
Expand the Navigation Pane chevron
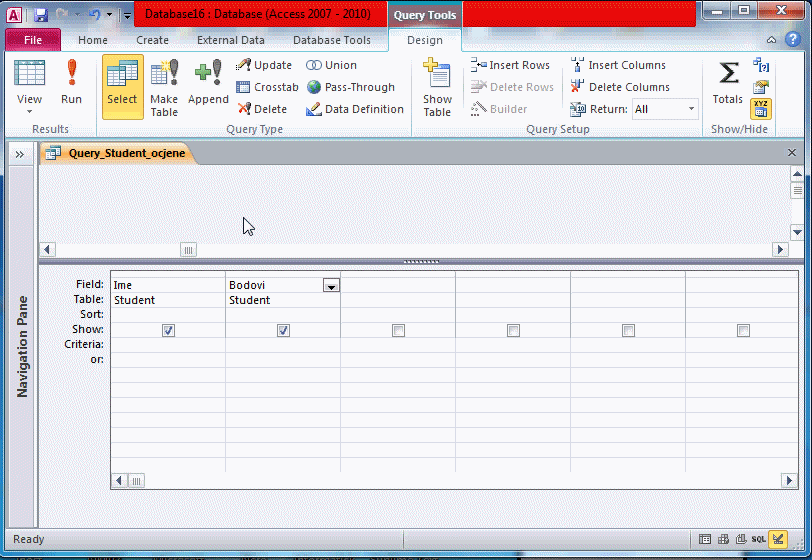(x=19, y=154)
